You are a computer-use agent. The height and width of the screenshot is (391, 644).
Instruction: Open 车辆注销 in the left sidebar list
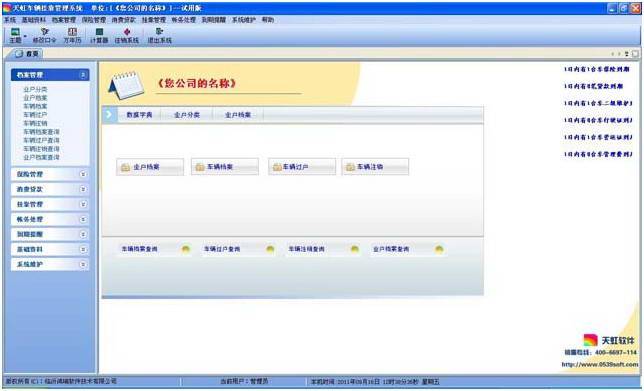(x=35, y=123)
